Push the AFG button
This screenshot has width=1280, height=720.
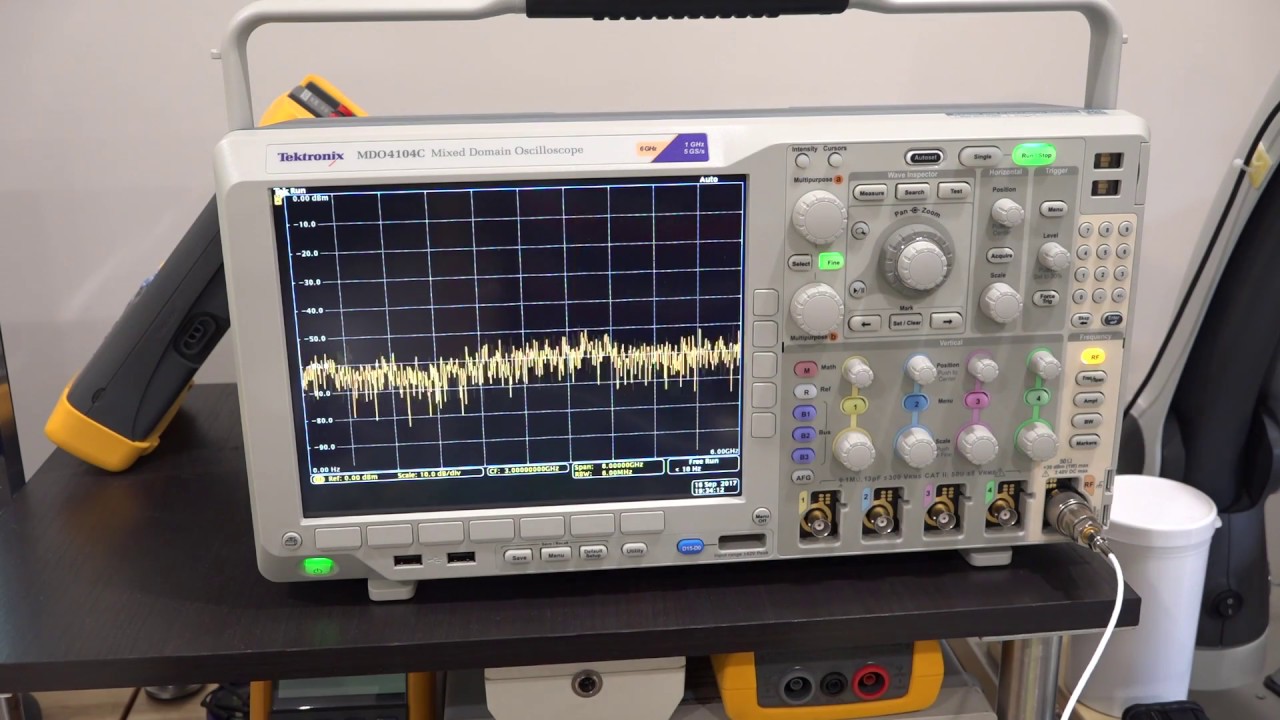(x=803, y=476)
